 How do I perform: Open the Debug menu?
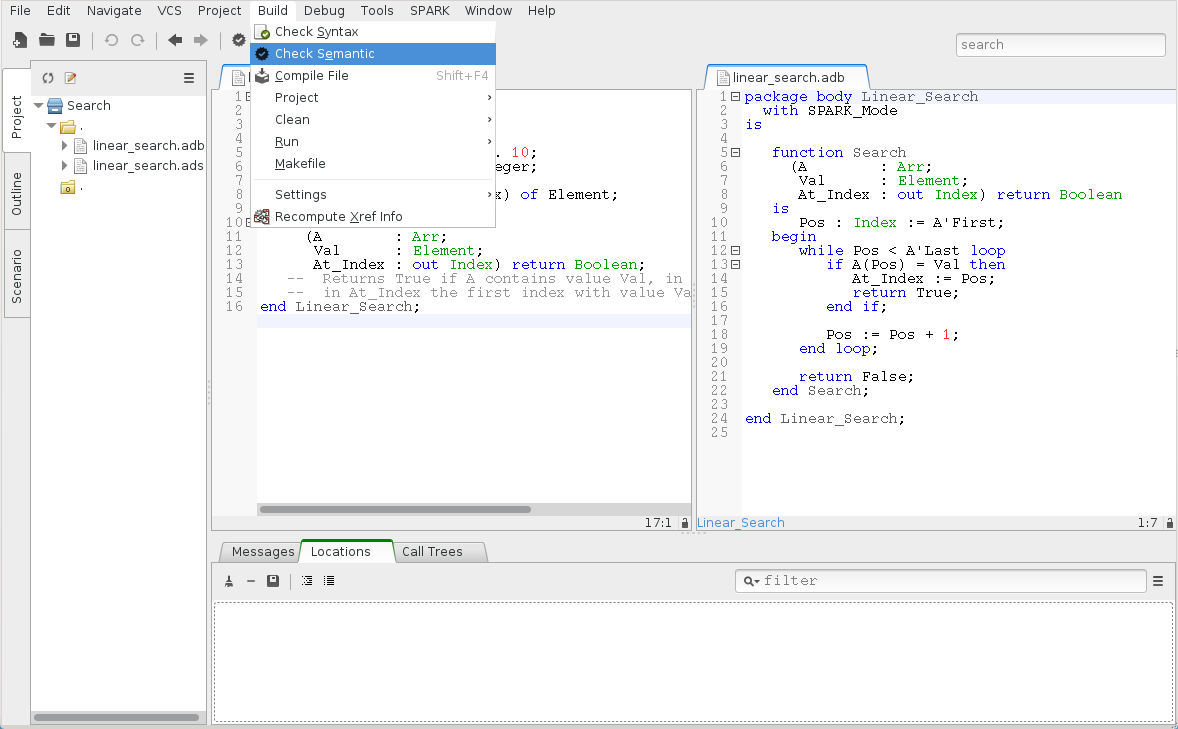(x=325, y=11)
